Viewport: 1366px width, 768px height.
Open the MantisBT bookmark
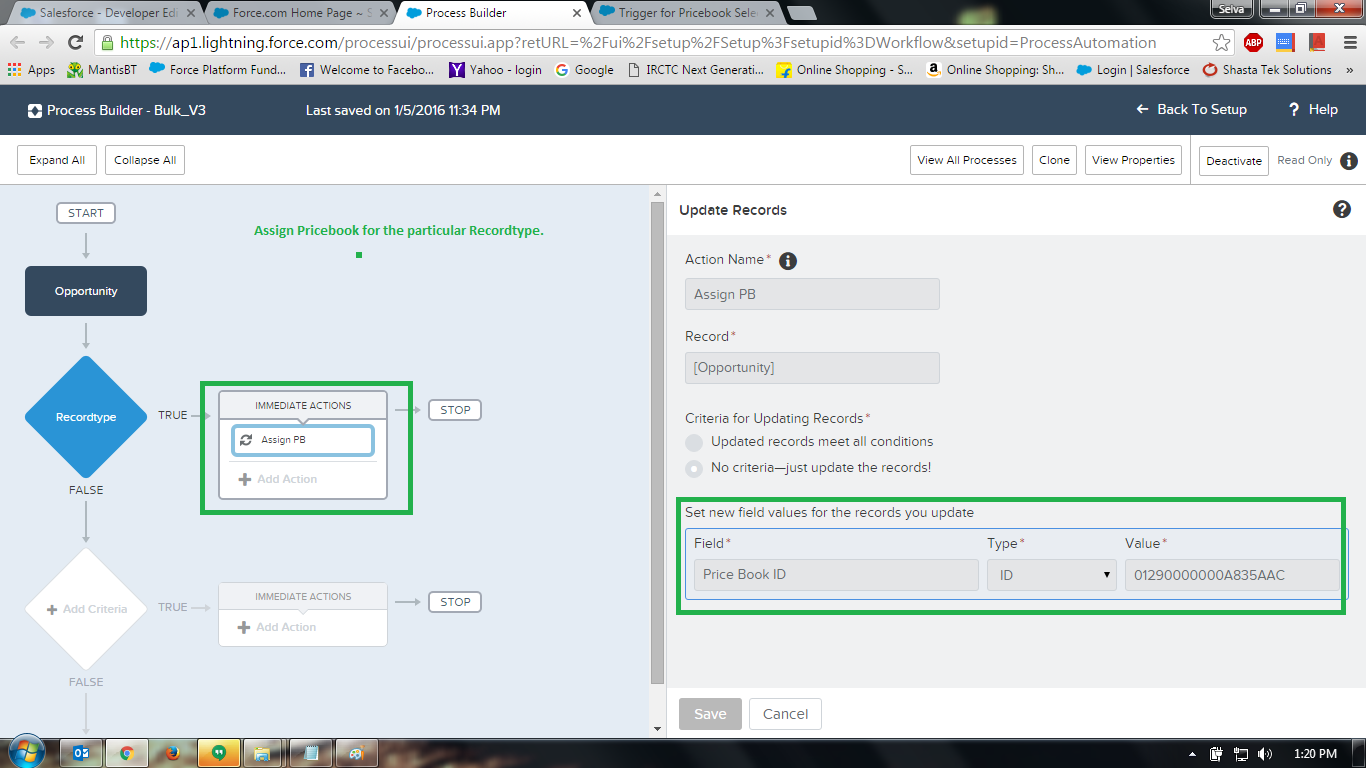coord(102,70)
